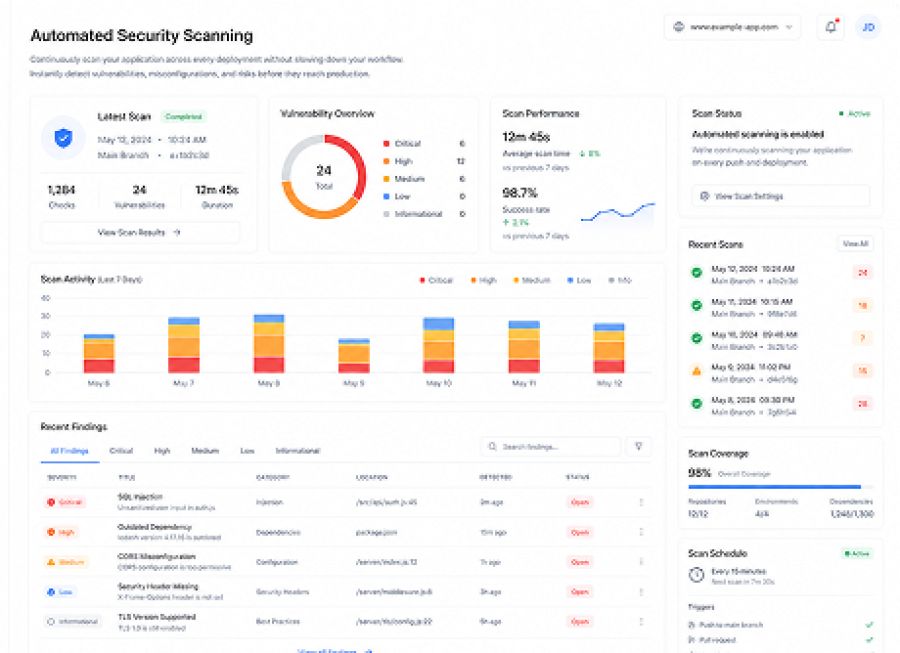Open the more-options menu for Outdated Dependency row
This screenshot has height=653, width=900.
[641, 532]
